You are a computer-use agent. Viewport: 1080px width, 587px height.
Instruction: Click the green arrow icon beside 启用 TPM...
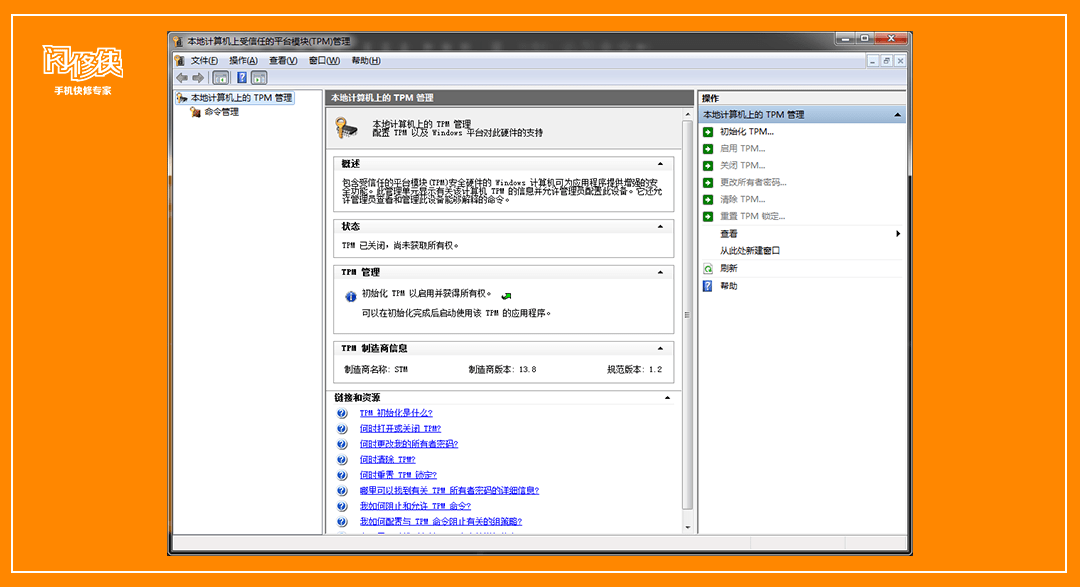tap(708, 149)
